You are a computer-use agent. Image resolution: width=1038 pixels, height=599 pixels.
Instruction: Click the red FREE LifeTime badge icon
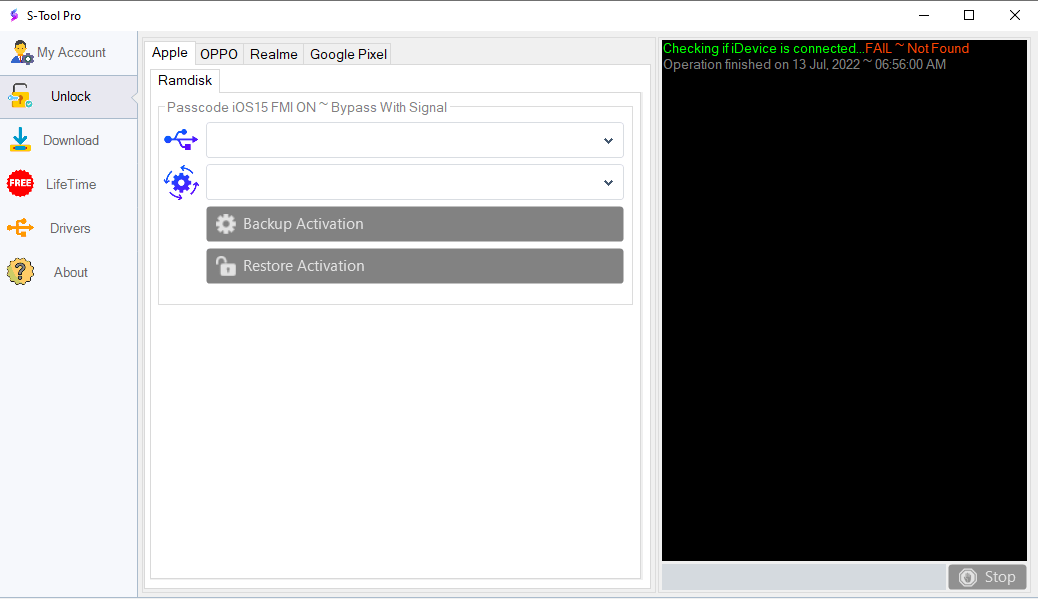click(21, 184)
